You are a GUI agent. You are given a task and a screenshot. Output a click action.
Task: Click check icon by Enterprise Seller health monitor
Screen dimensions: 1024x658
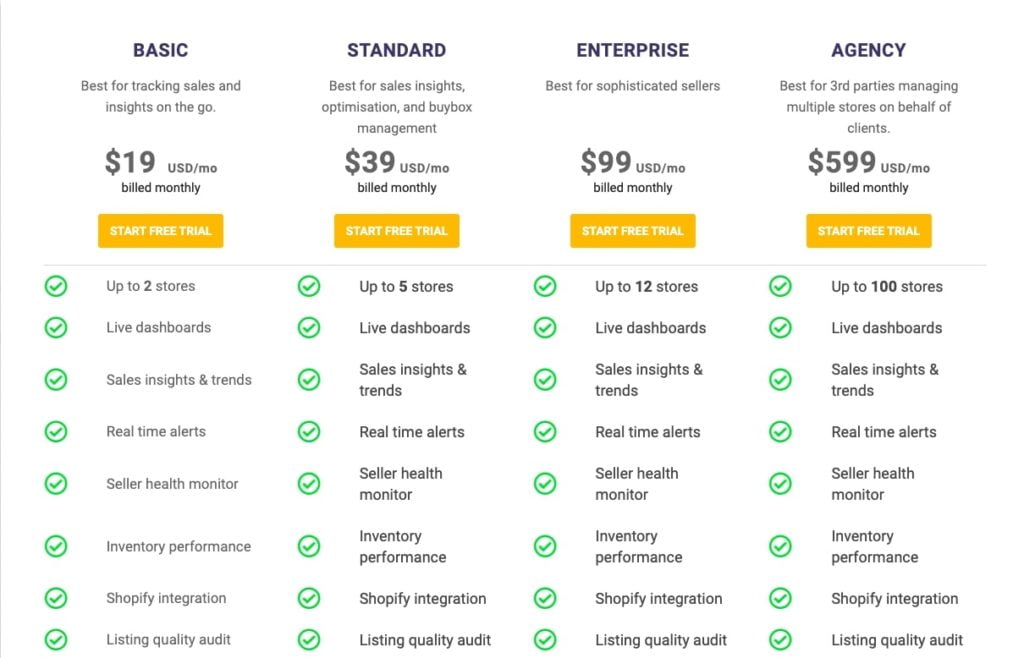click(545, 484)
